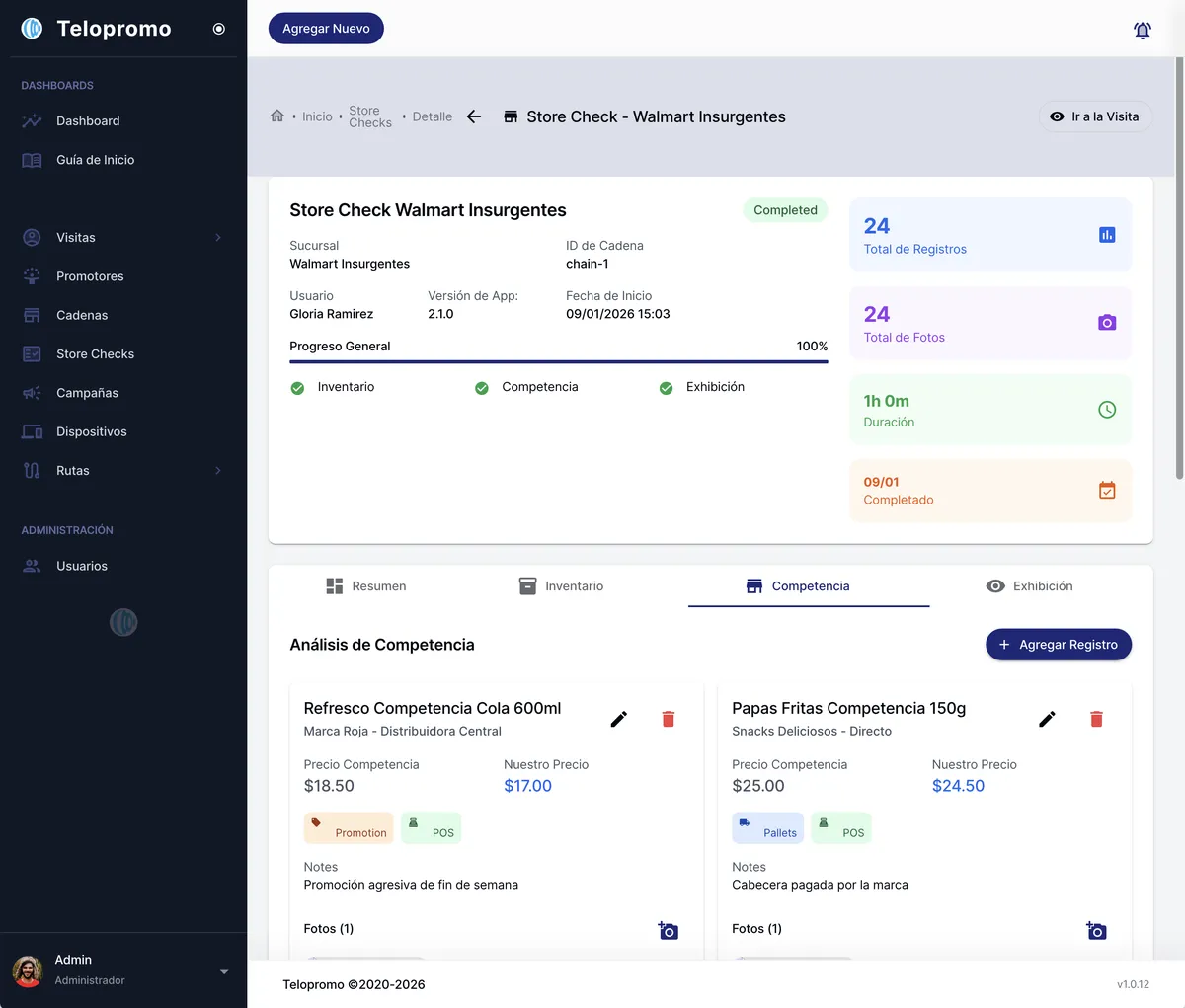The height and width of the screenshot is (1008, 1185).
Task: Open the Admin account dropdown
Action: coord(222,971)
